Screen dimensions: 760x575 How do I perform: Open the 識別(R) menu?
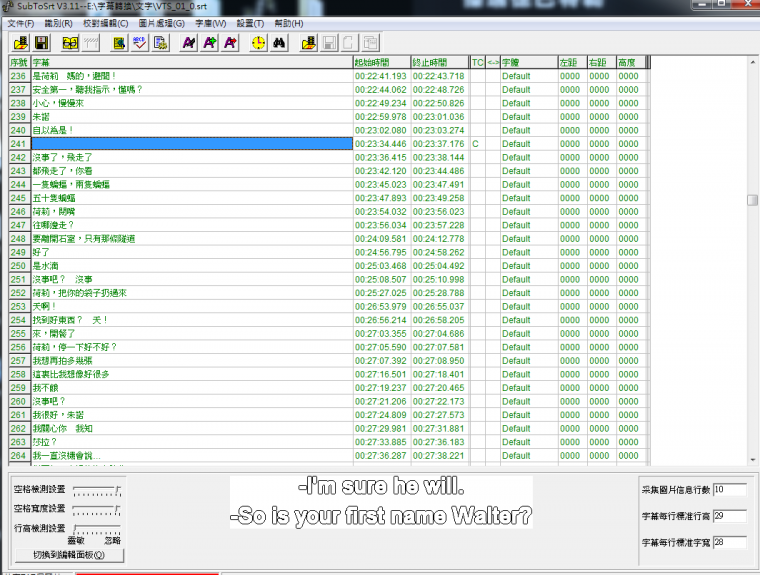click(x=59, y=23)
